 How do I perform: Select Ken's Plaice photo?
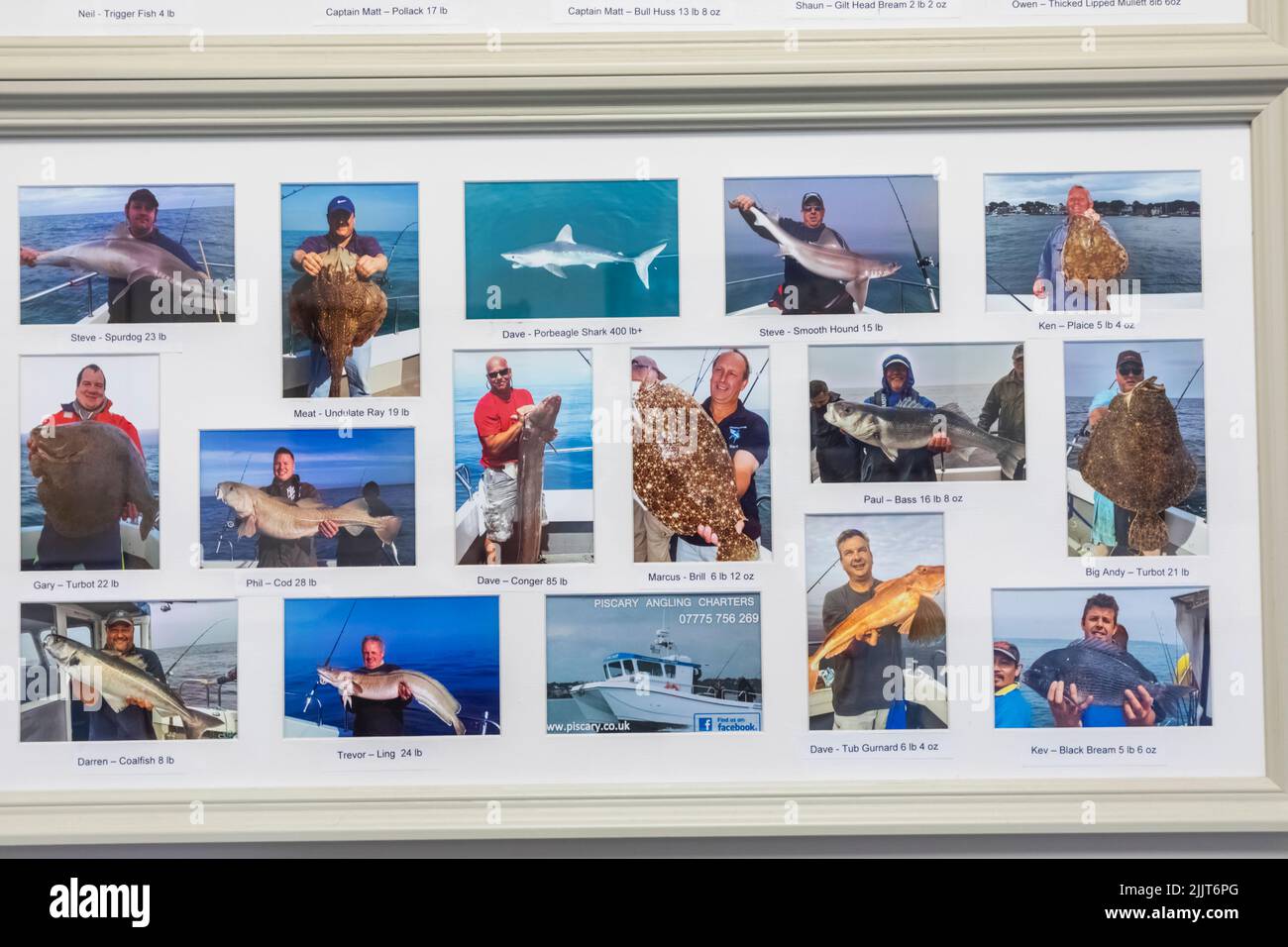[1092, 242]
